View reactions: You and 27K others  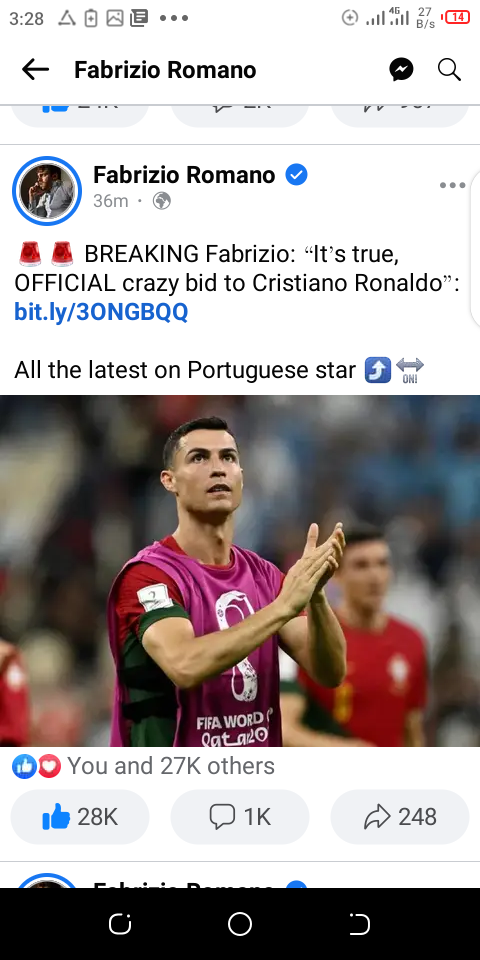(171, 766)
